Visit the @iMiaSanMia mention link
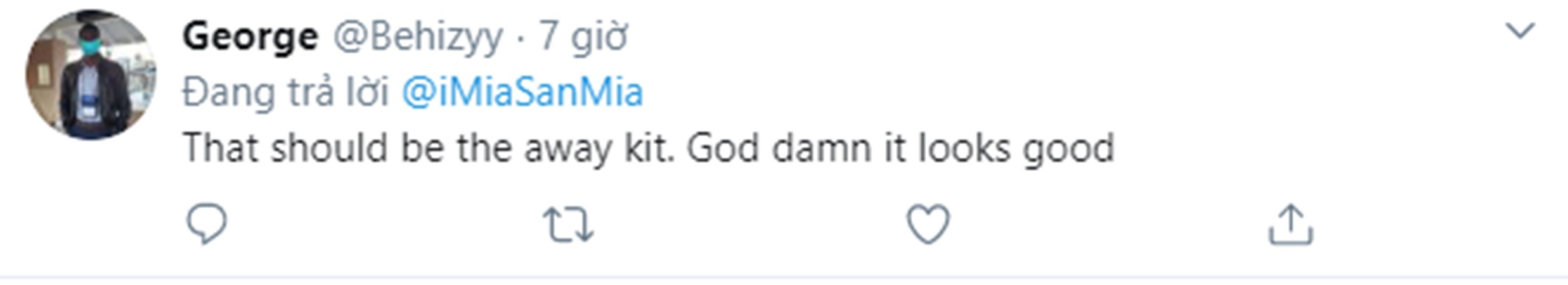1568x285 pixels. click(x=522, y=92)
